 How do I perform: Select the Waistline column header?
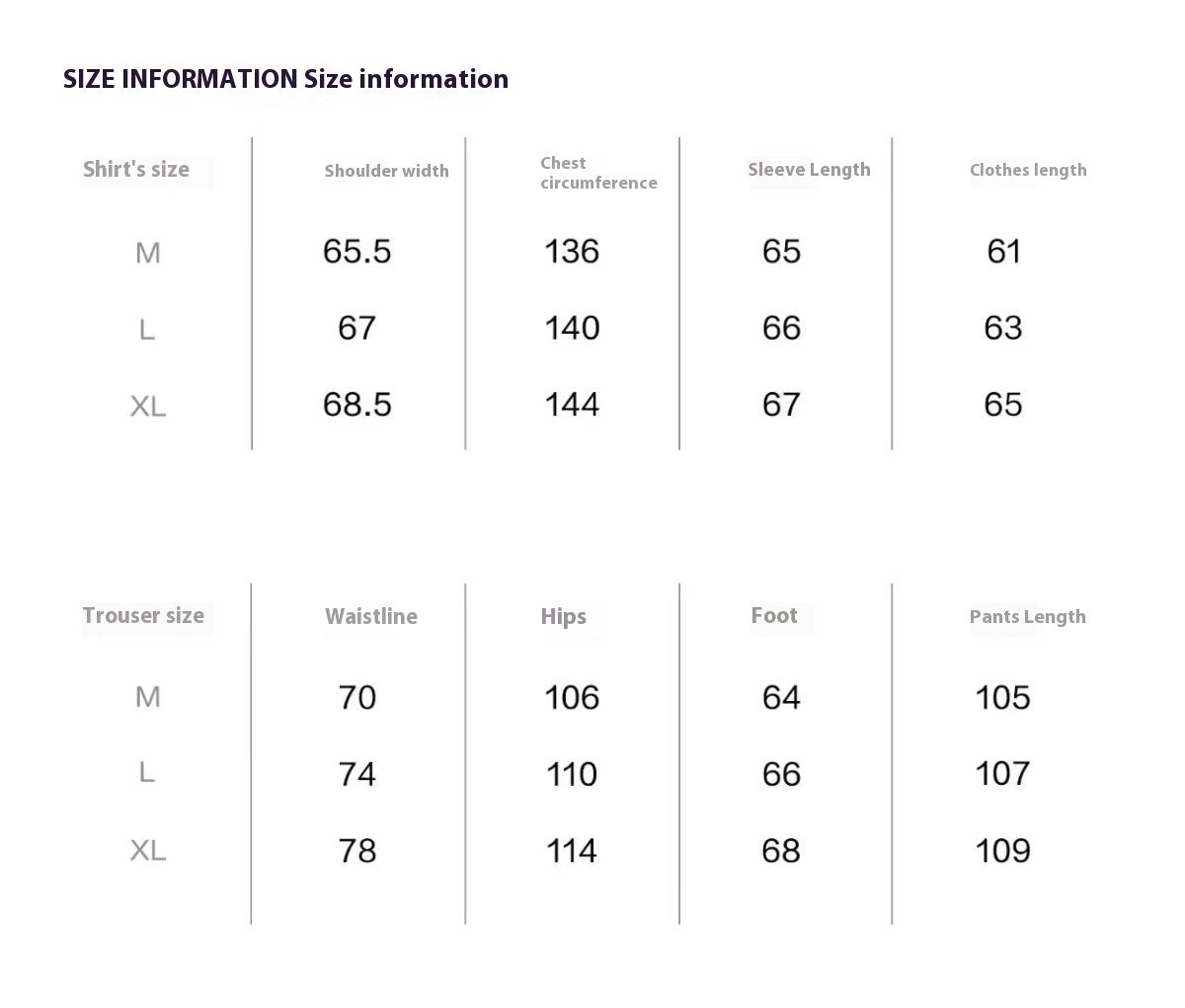point(371,617)
